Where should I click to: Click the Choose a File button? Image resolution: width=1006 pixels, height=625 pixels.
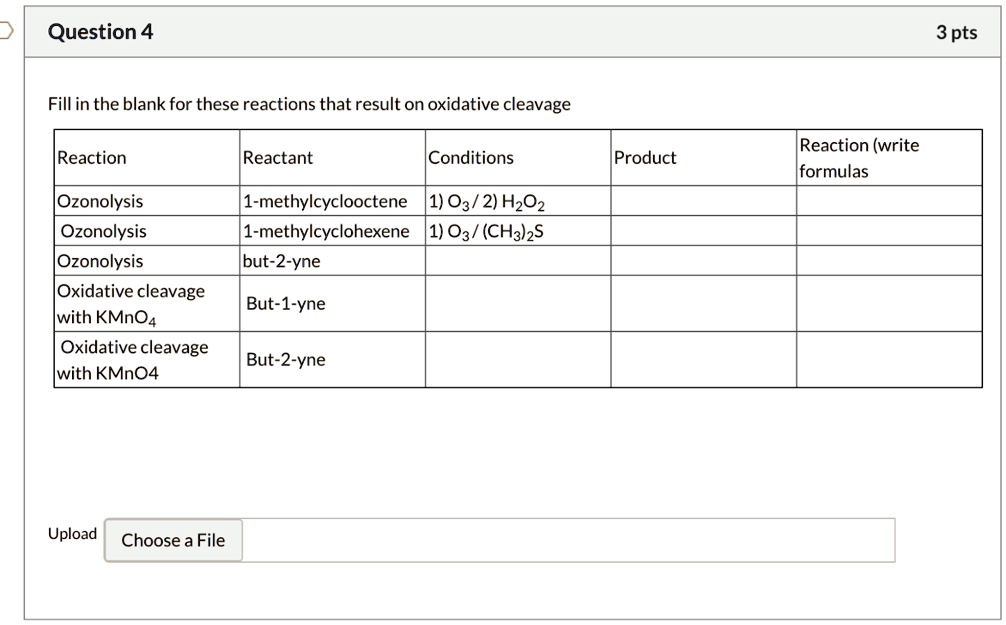172,540
